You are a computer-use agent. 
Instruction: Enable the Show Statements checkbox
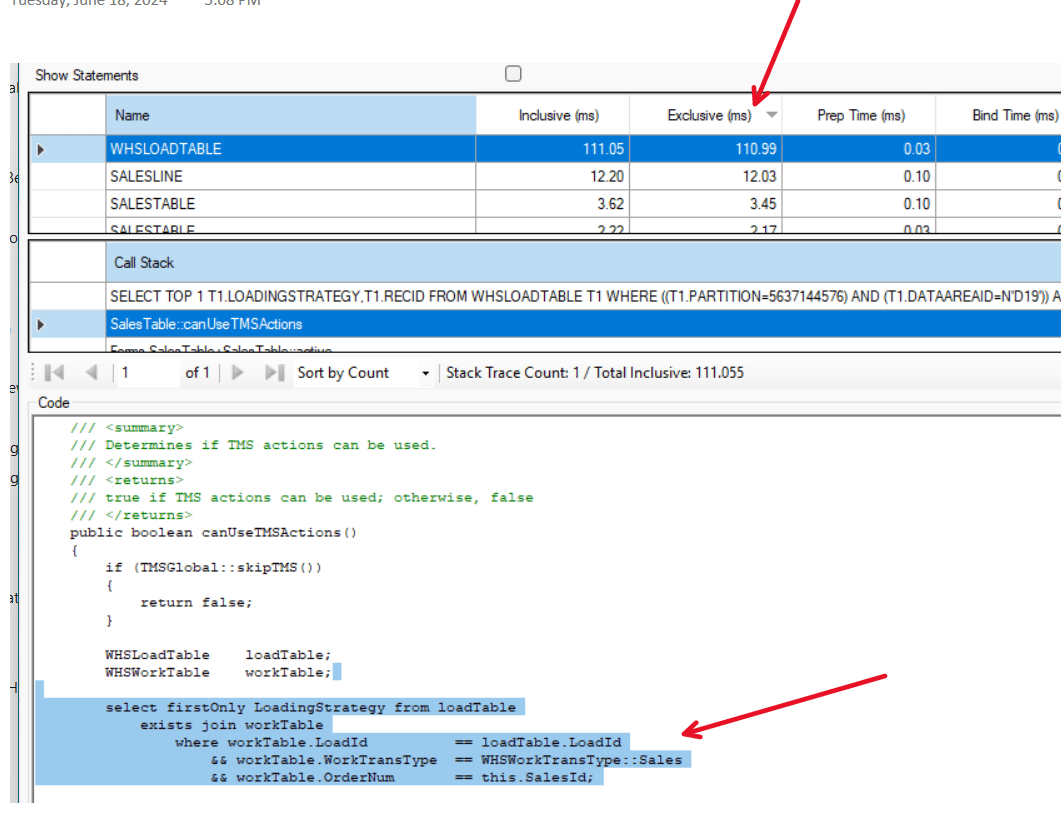coord(513,74)
